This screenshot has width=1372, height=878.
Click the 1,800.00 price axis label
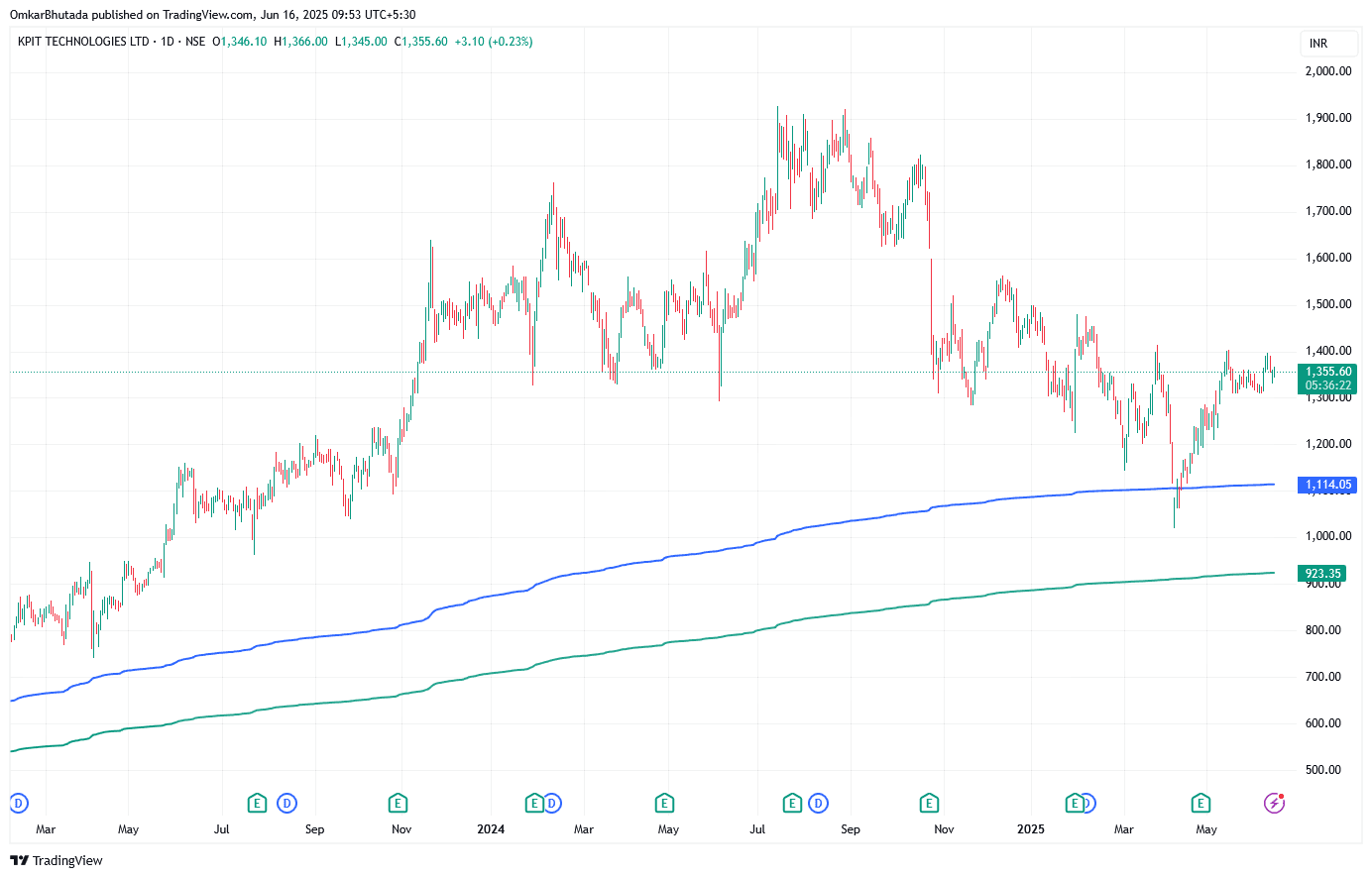coord(1328,165)
